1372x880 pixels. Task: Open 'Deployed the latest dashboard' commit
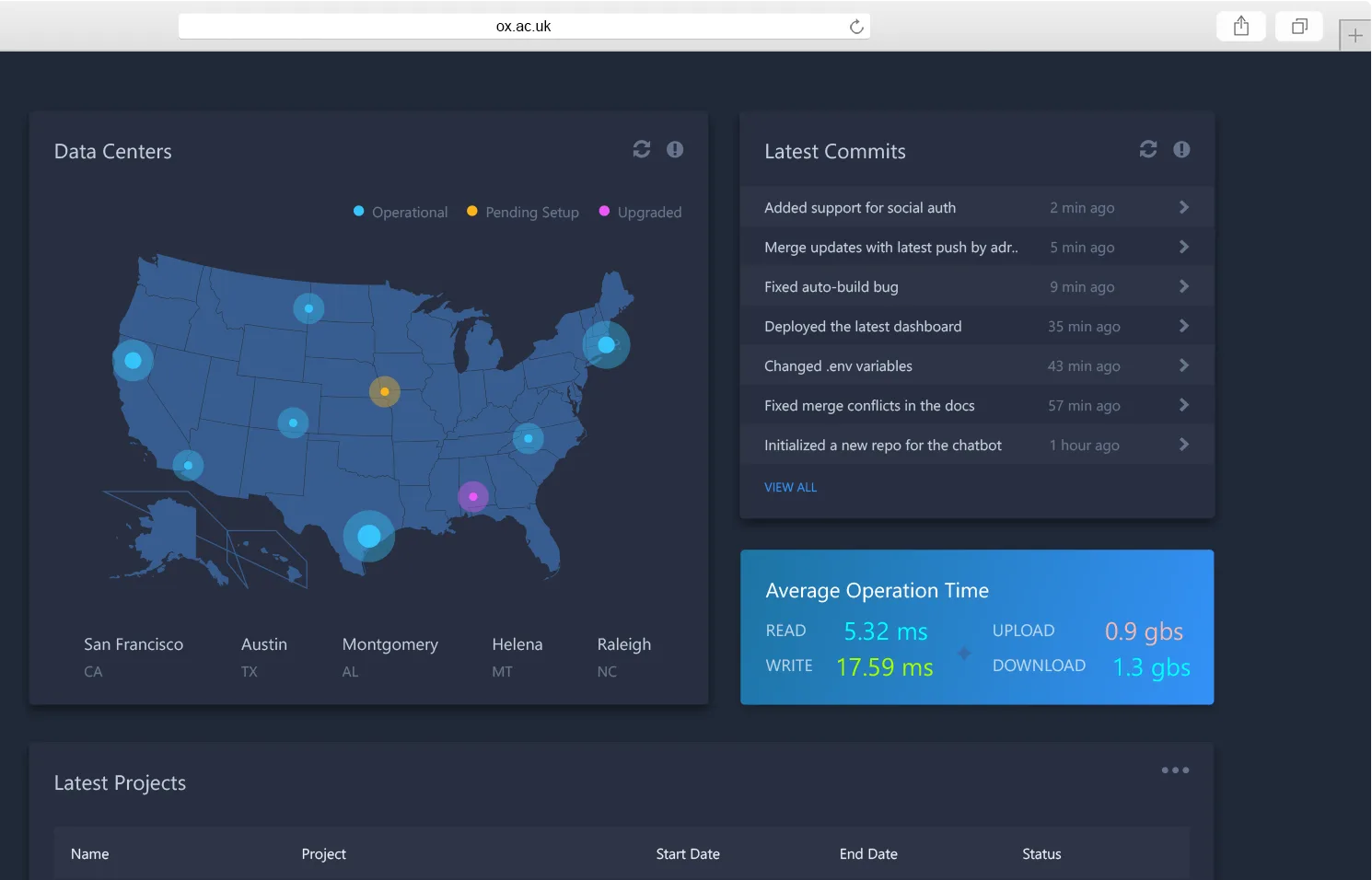tap(977, 326)
